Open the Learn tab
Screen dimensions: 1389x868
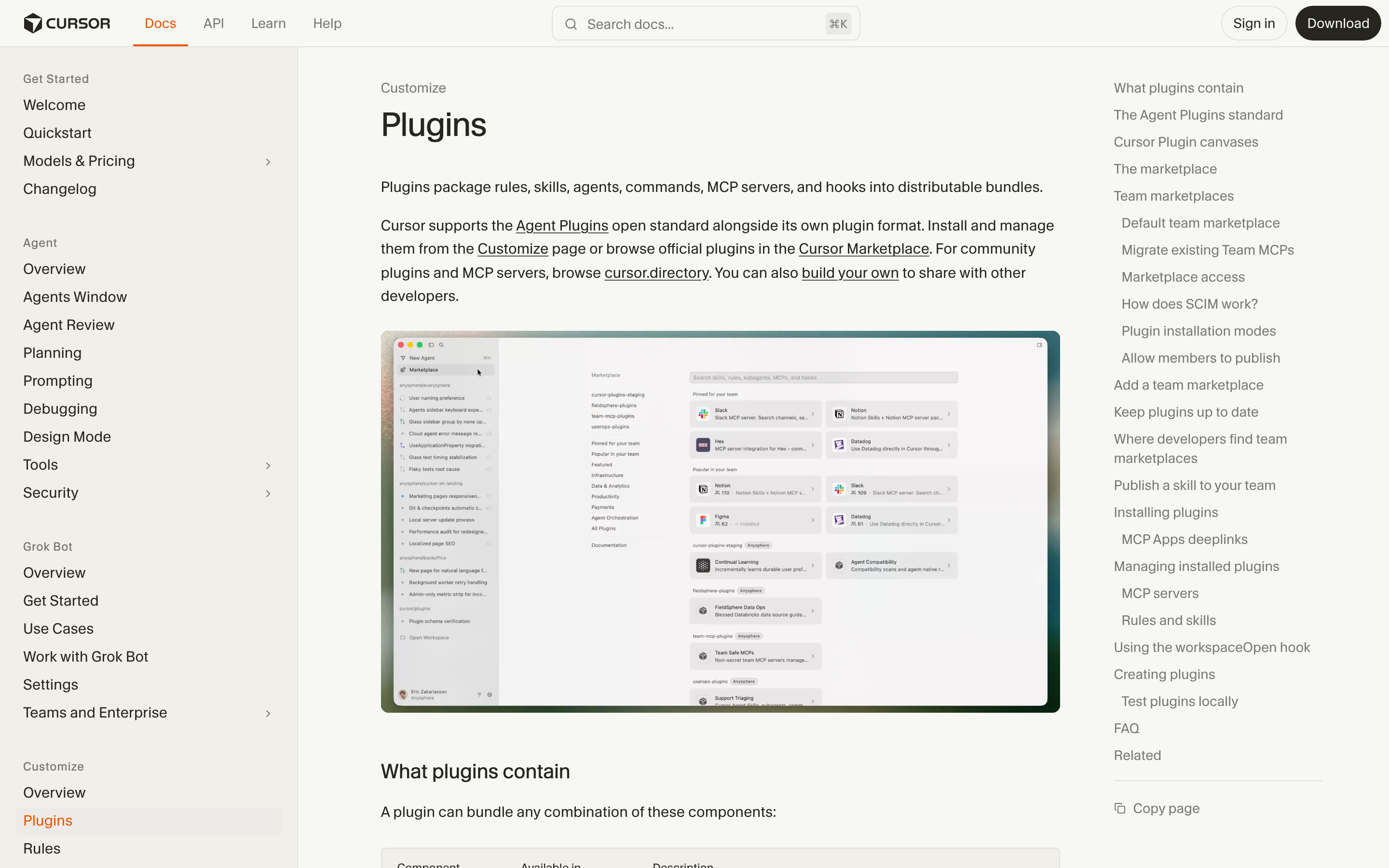(268, 24)
